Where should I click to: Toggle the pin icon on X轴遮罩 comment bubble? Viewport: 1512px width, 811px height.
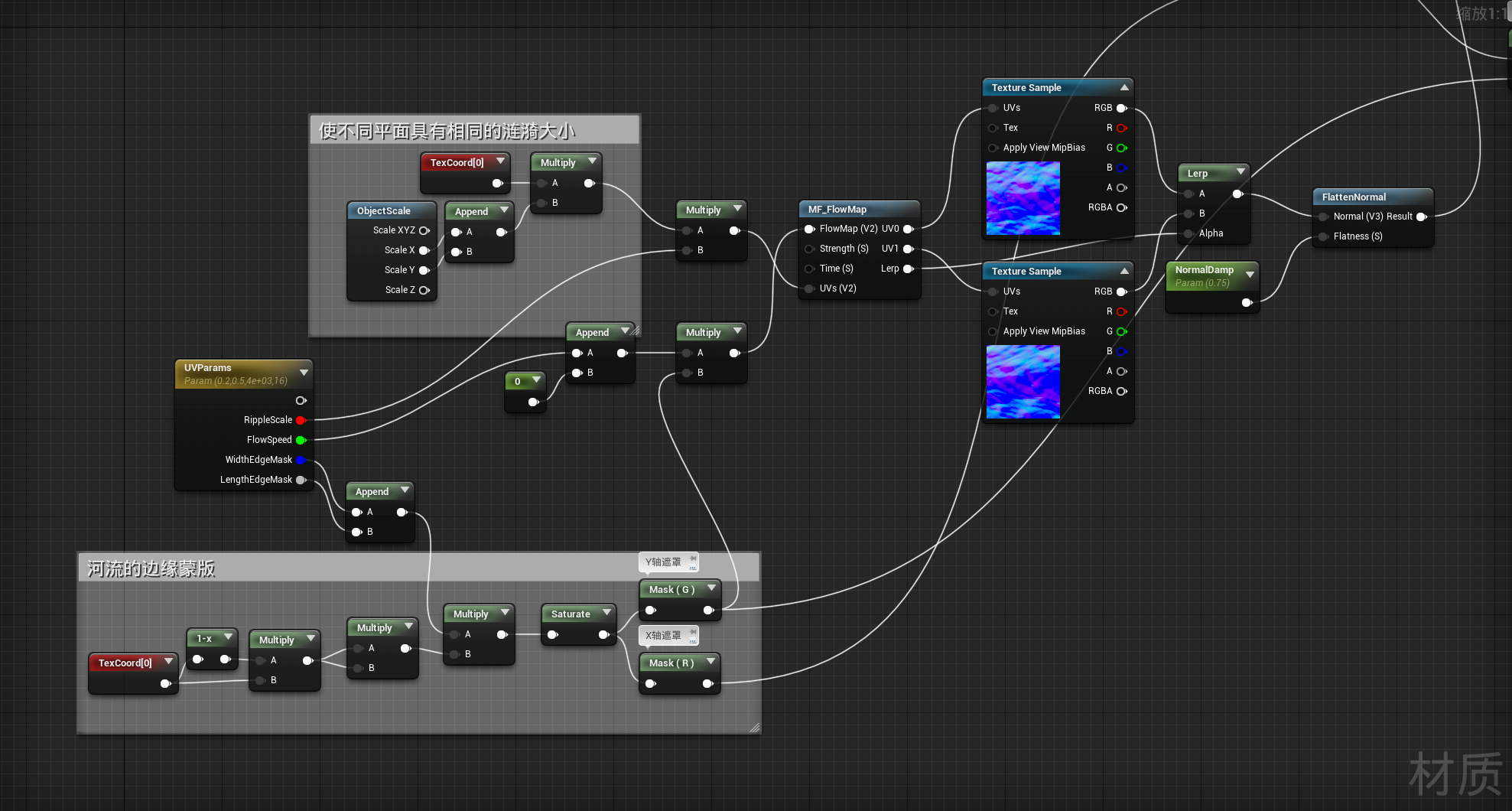click(x=693, y=632)
